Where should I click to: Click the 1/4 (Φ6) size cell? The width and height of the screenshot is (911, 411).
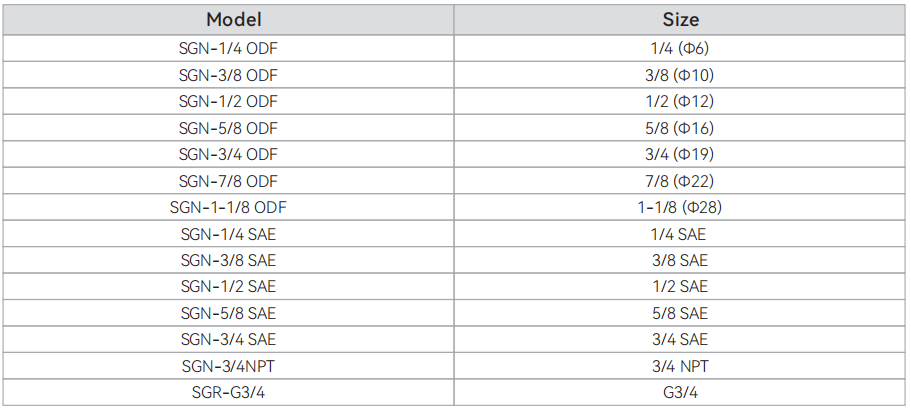pos(680,48)
